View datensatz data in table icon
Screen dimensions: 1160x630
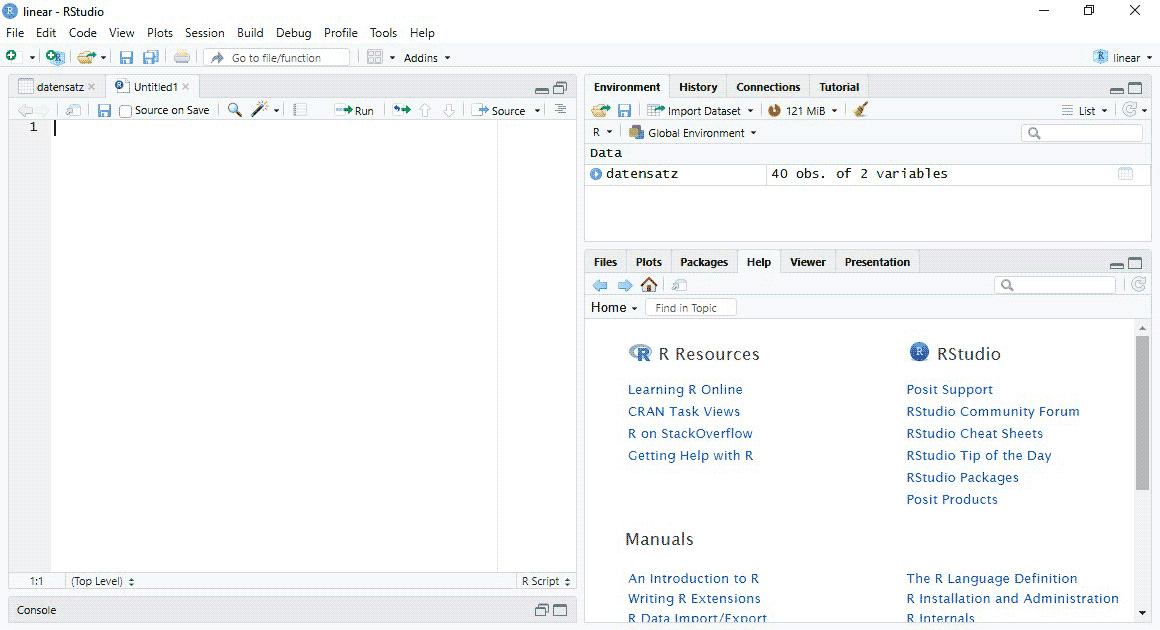pyautogui.click(x=1125, y=174)
